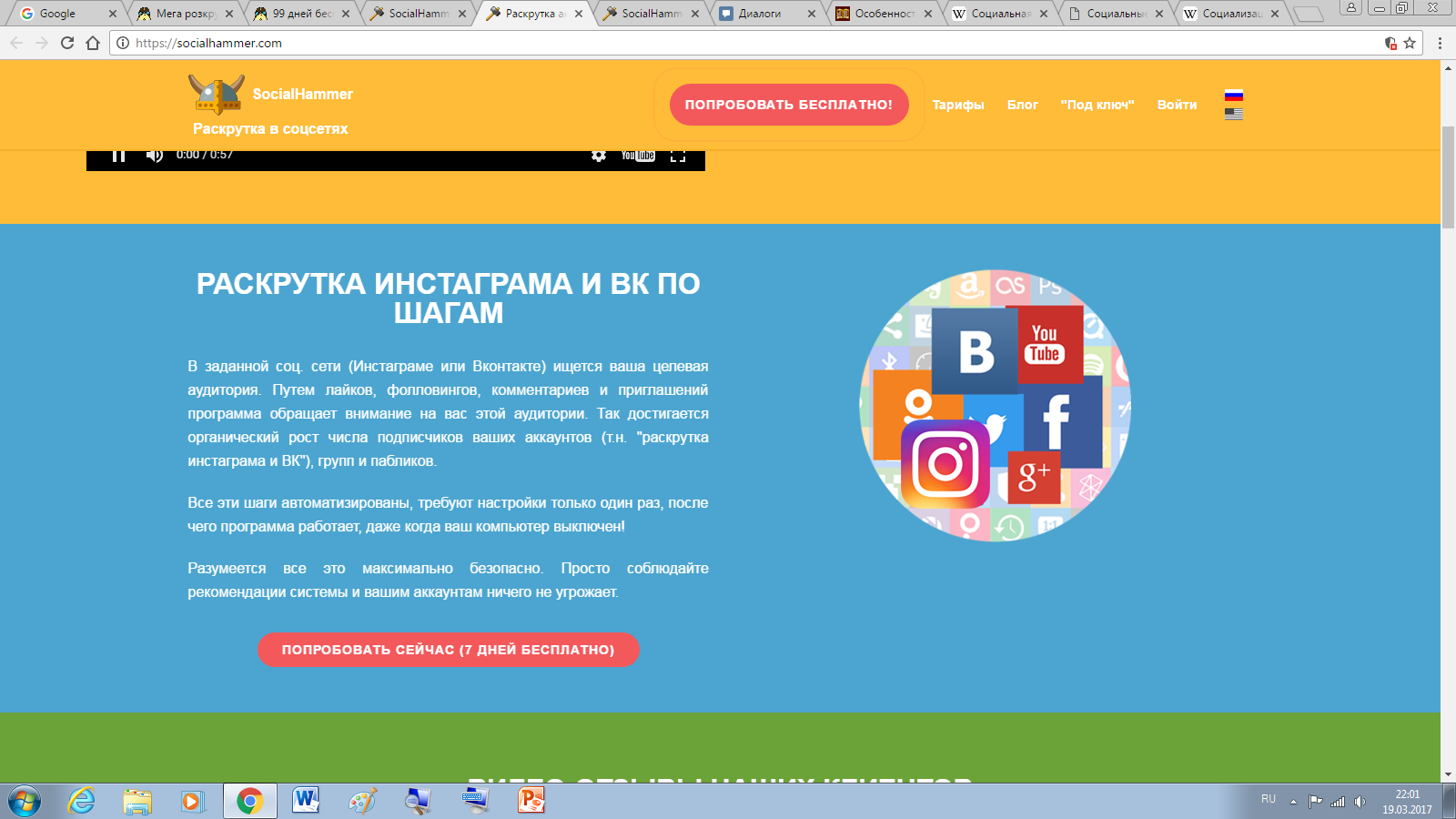Open Windows Media Player from taskbar

[193, 801]
